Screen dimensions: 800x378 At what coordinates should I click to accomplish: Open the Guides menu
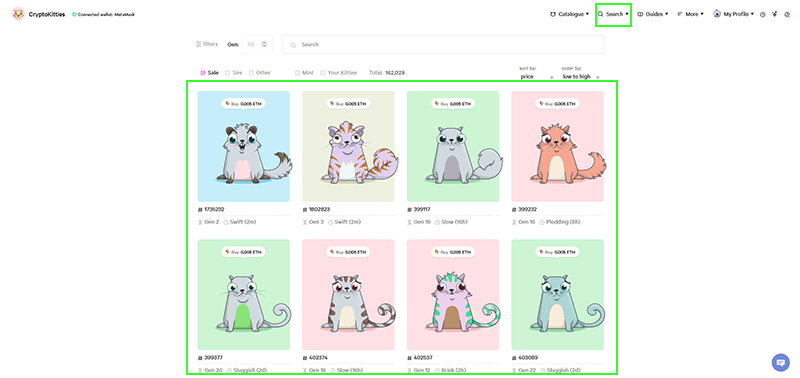click(653, 14)
